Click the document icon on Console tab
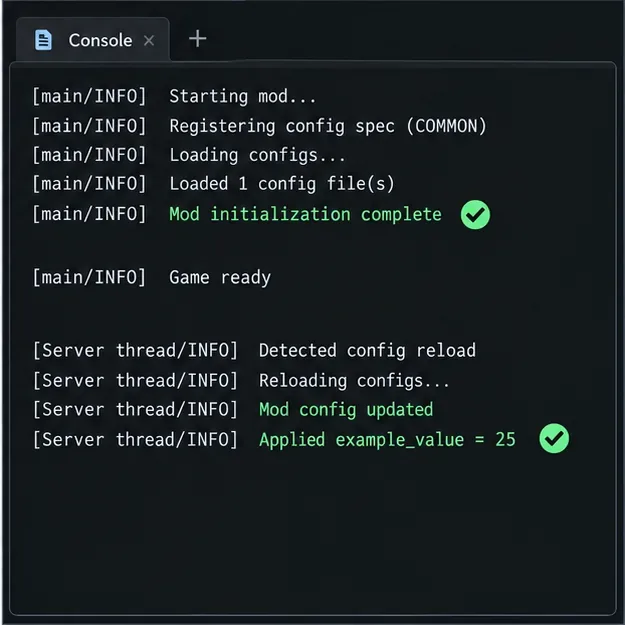The height and width of the screenshot is (625, 625). click(43, 40)
